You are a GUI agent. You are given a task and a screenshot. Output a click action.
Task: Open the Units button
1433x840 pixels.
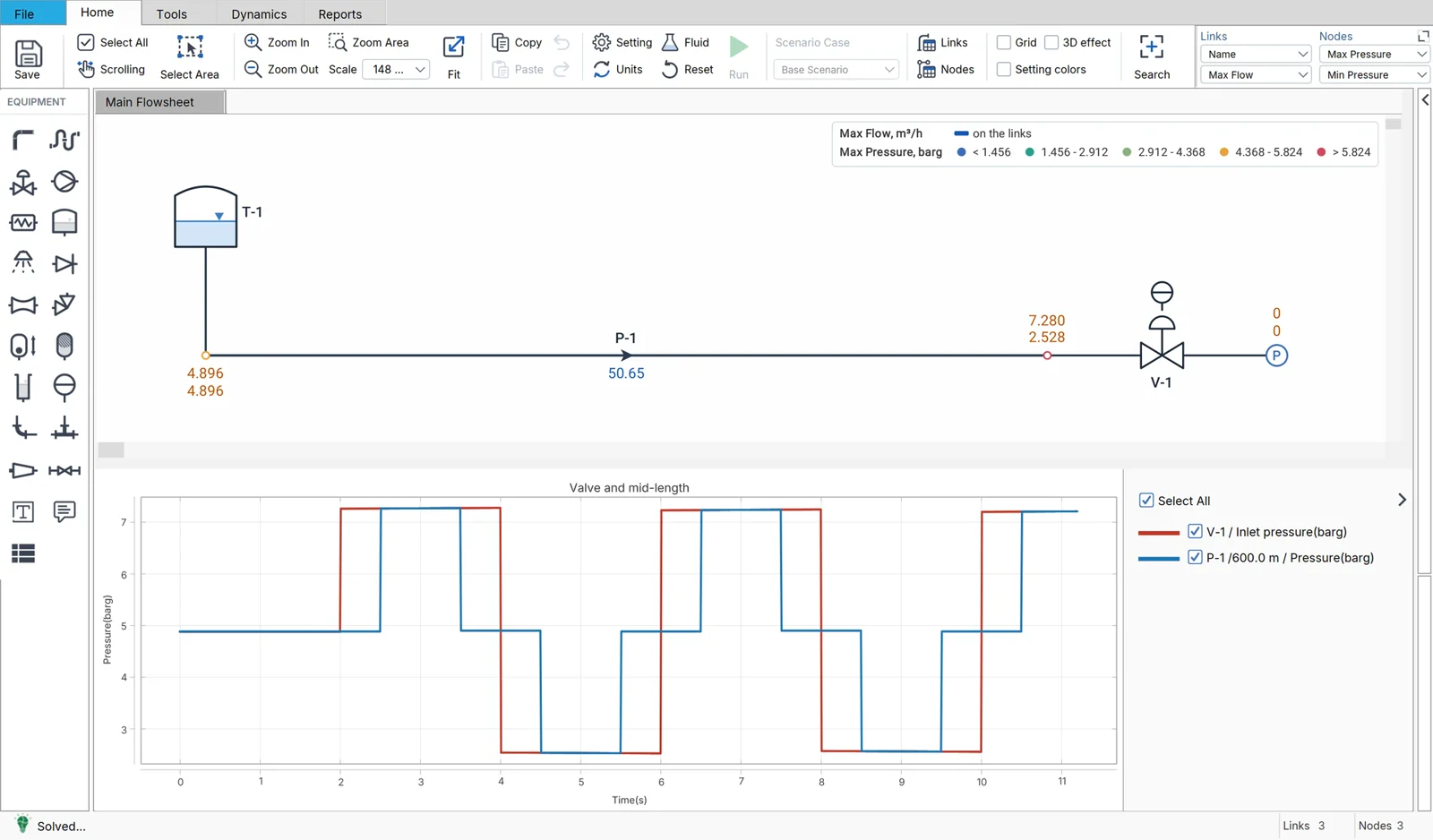click(x=618, y=69)
